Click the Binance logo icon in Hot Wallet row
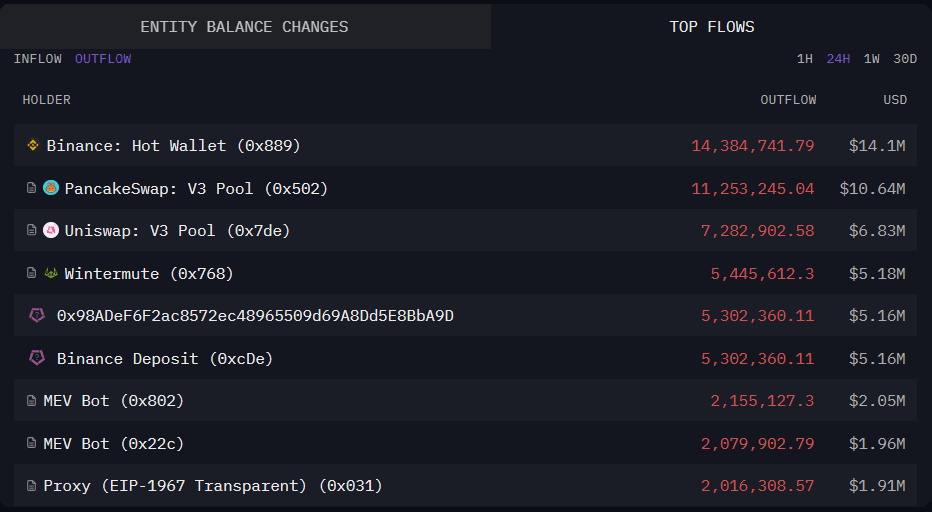Screen dimensions: 932x512 (33, 145)
